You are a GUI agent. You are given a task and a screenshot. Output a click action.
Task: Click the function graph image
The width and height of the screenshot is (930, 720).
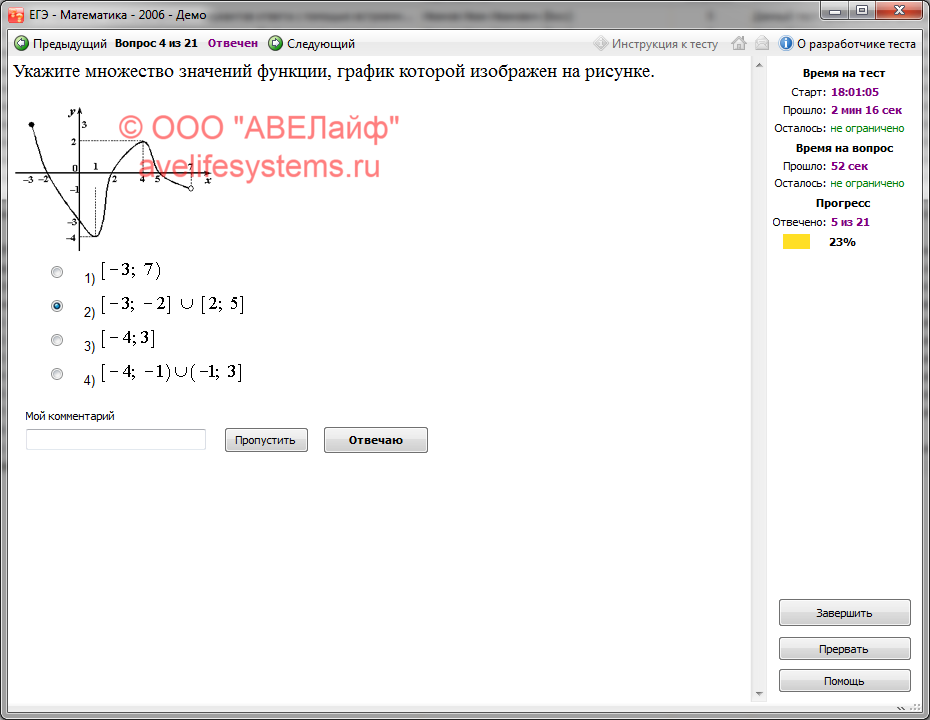coord(111,177)
